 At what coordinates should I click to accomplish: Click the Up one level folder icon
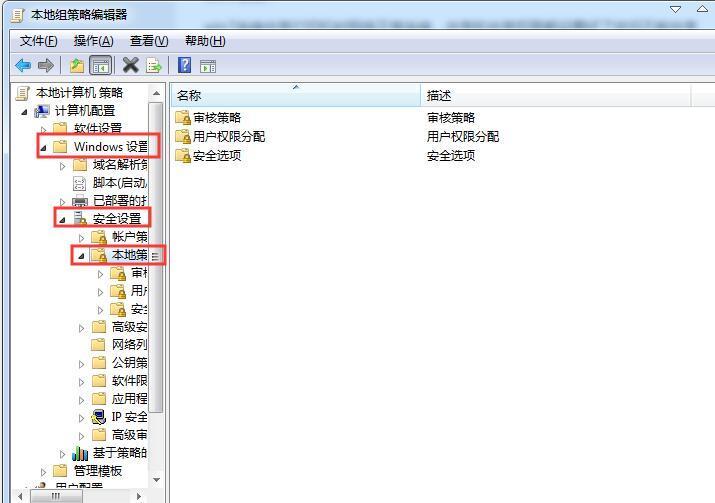(77, 66)
